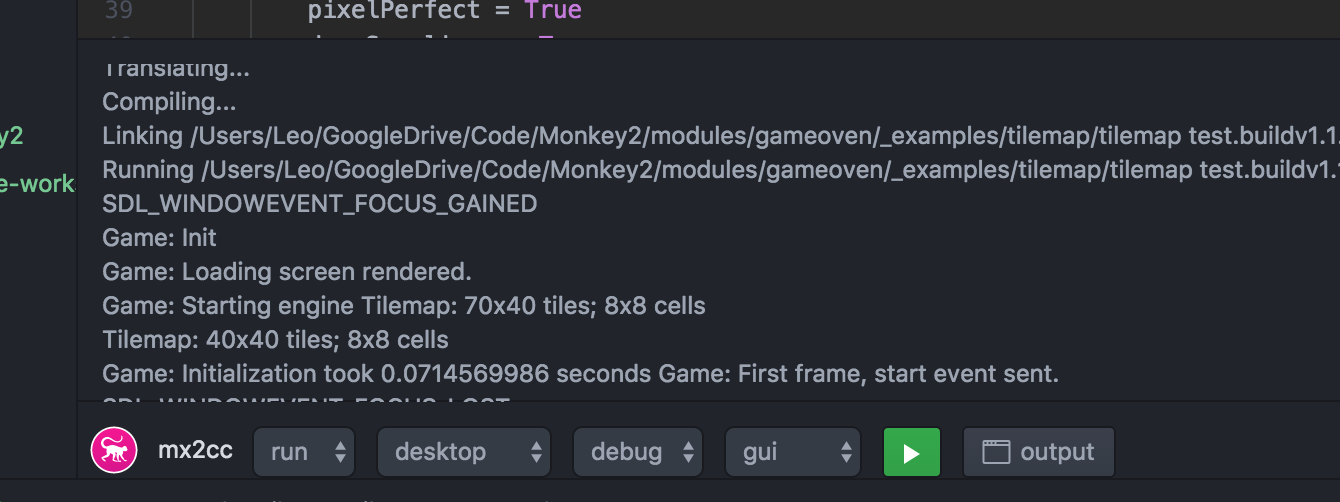Open the output panel button
The width and height of the screenshot is (1340, 502).
click(1038, 452)
